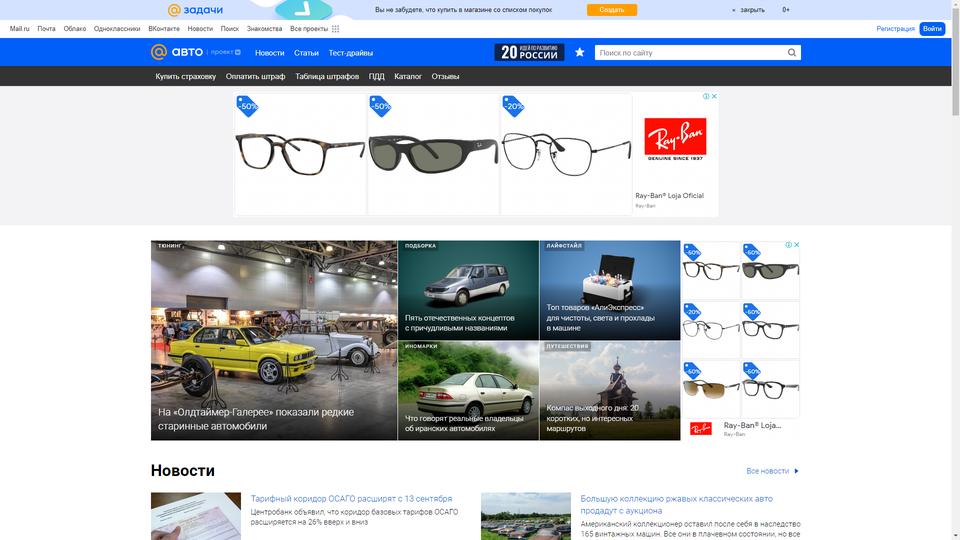Open the Одноклассники link
Image resolution: width=960 pixels, height=540 pixels.
[117, 29]
